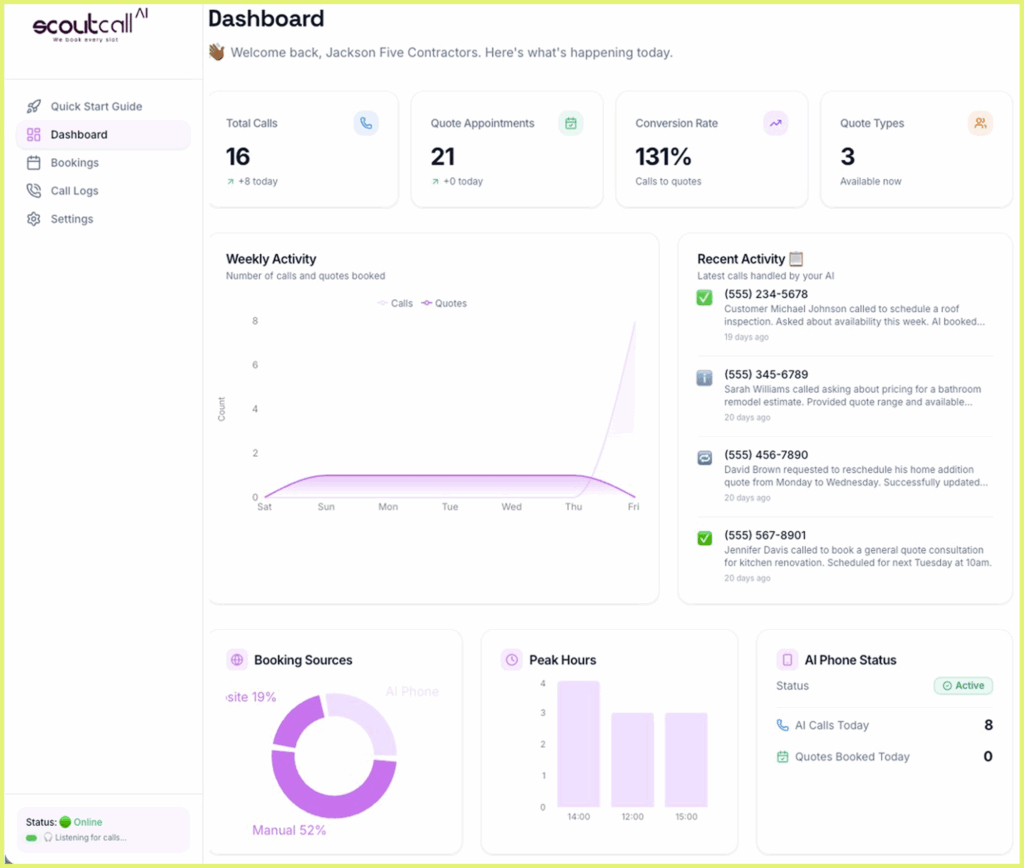Click the calendar icon in Quote Appointments card
This screenshot has height=868, width=1024.
(571, 123)
